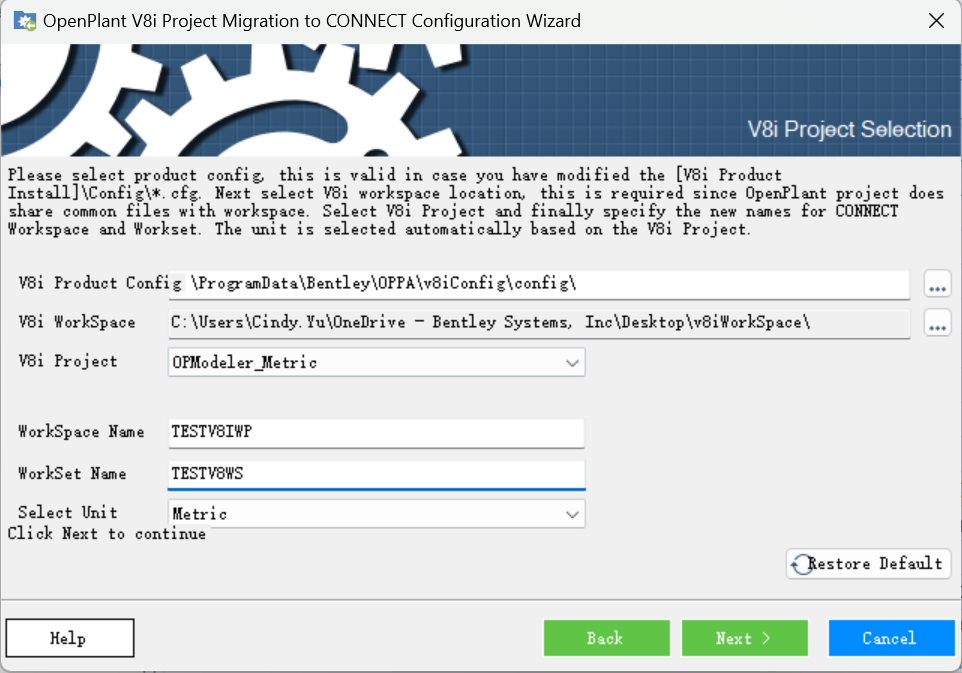Click the 'WorkSet Name' label
Viewport: 962px width, 673px height.
point(72,474)
